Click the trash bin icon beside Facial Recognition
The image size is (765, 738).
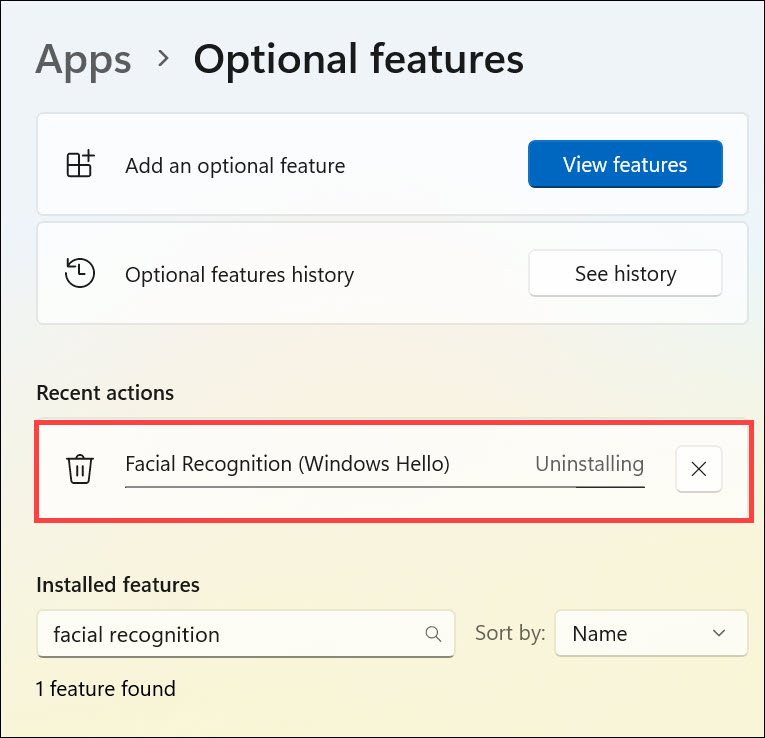point(80,468)
